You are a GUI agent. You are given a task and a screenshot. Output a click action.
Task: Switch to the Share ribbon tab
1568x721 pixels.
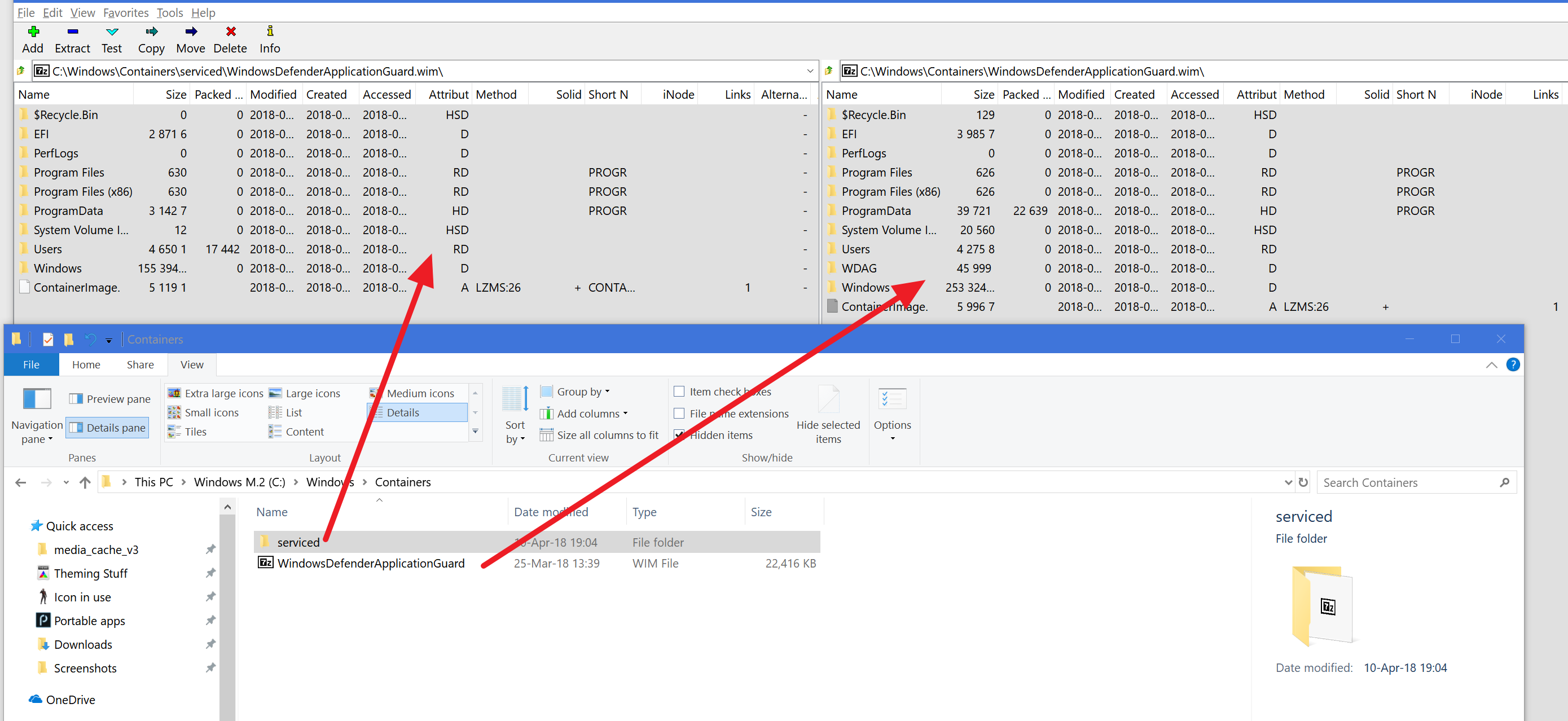point(140,364)
